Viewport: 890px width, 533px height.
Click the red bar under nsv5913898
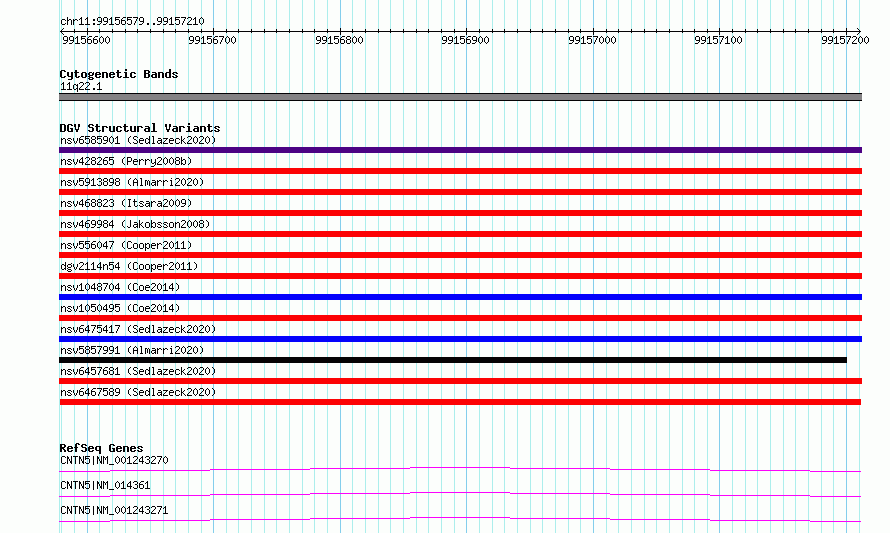460,192
